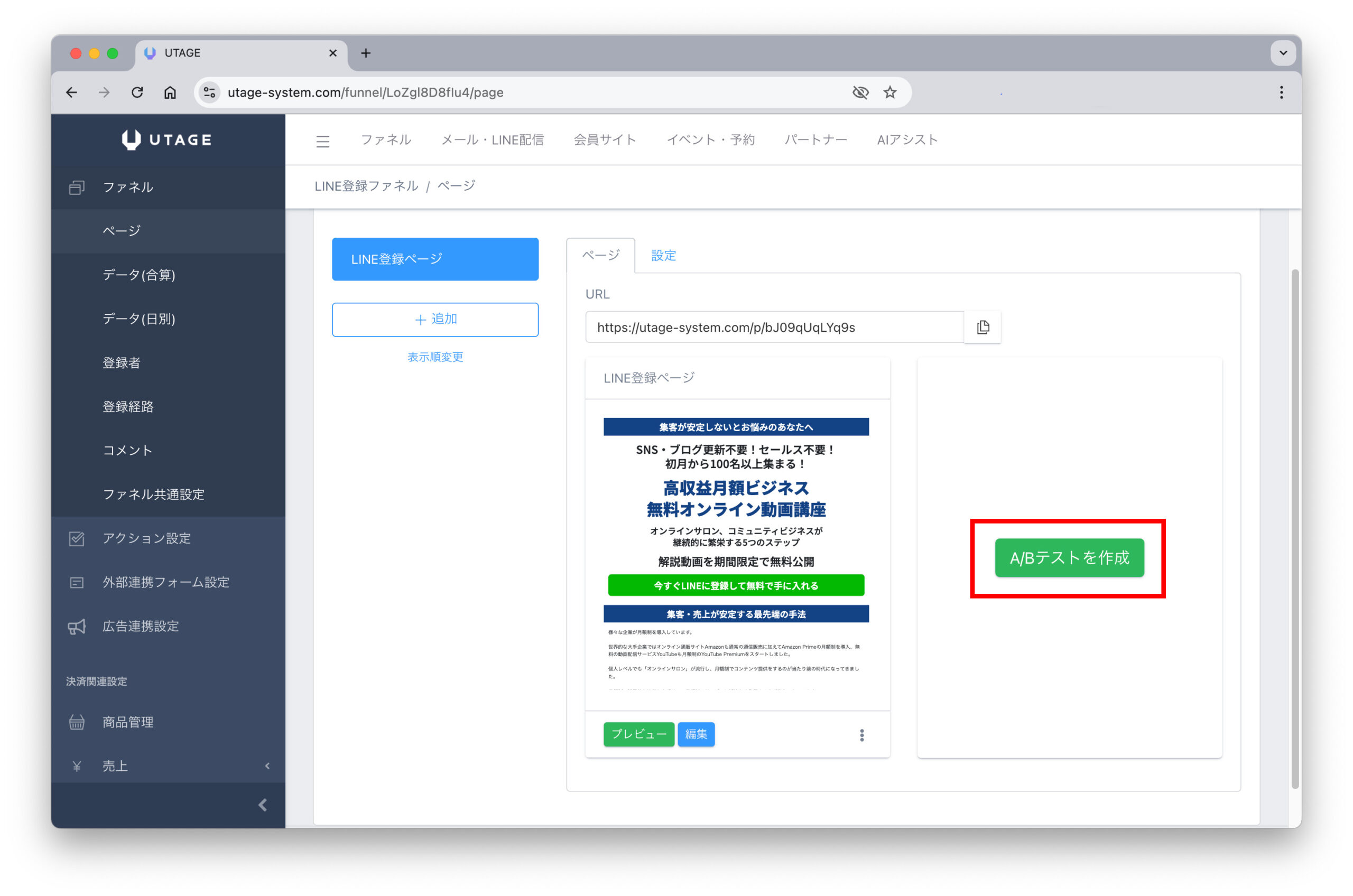The image size is (1353, 896).
Task: Open 商品管理 in the sidebar
Action: [168, 722]
